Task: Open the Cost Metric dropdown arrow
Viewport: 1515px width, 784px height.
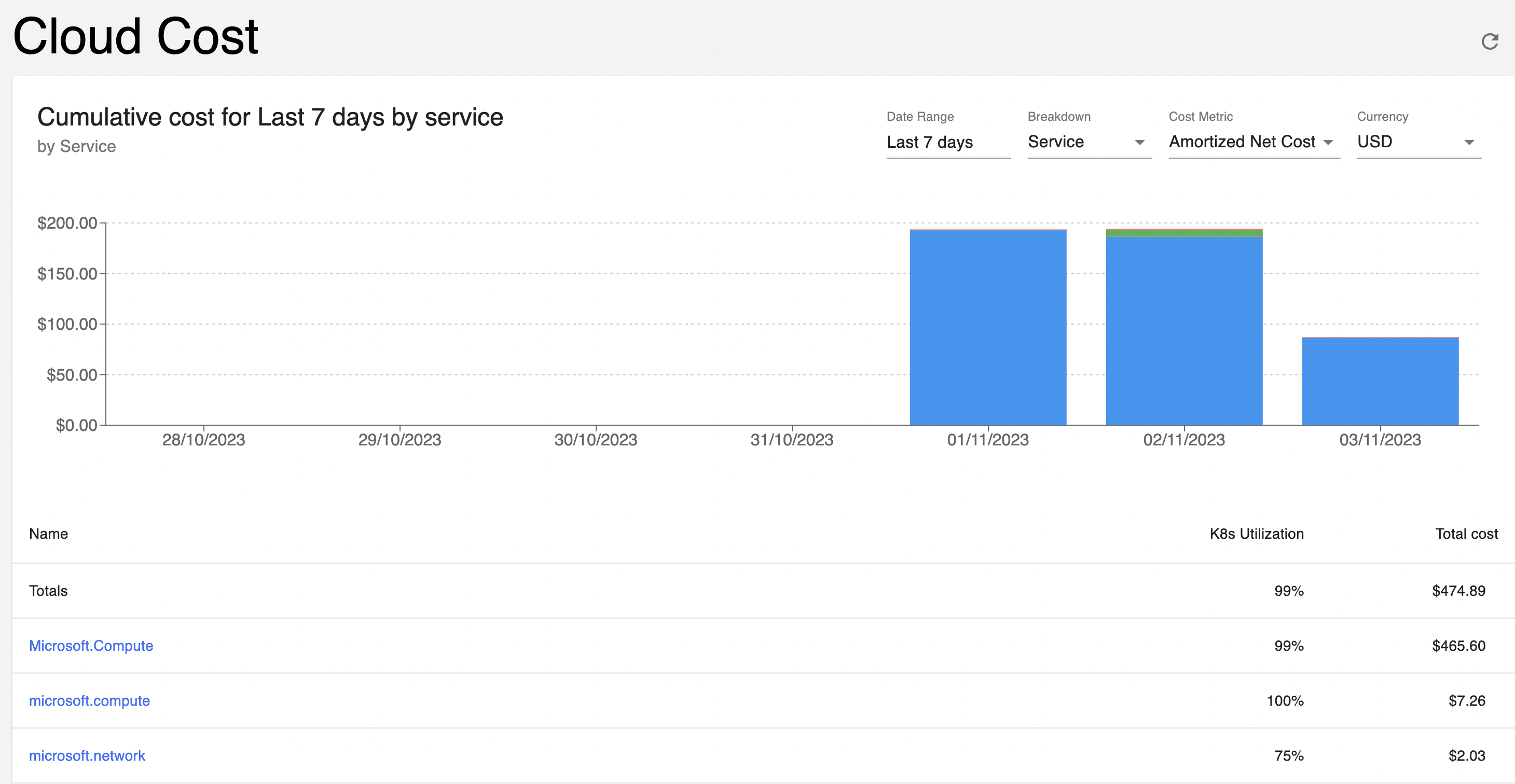Action: pos(1330,142)
